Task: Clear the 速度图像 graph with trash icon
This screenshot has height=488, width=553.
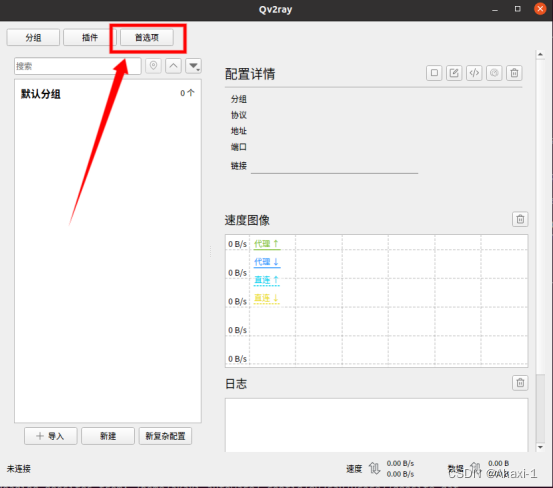Action: point(520,219)
